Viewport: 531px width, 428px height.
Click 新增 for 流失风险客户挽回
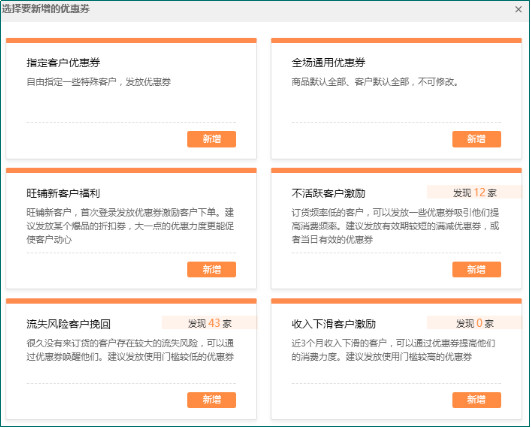tap(211, 400)
